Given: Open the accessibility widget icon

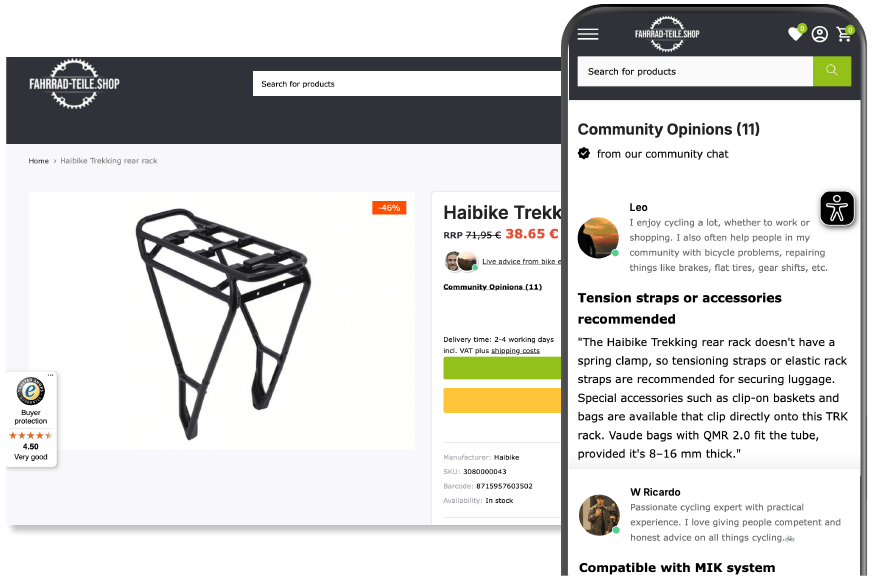Looking at the screenshot, I should [837, 209].
